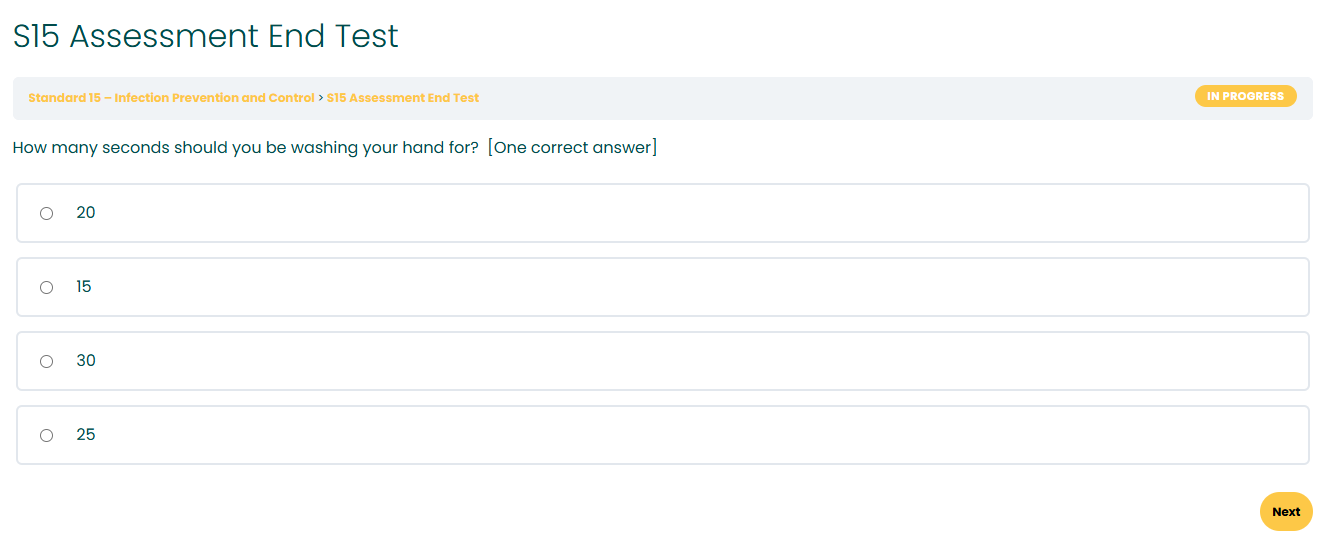The height and width of the screenshot is (543, 1329).
Task: Click the "25" answer label text
Action: (x=86, y=435)
